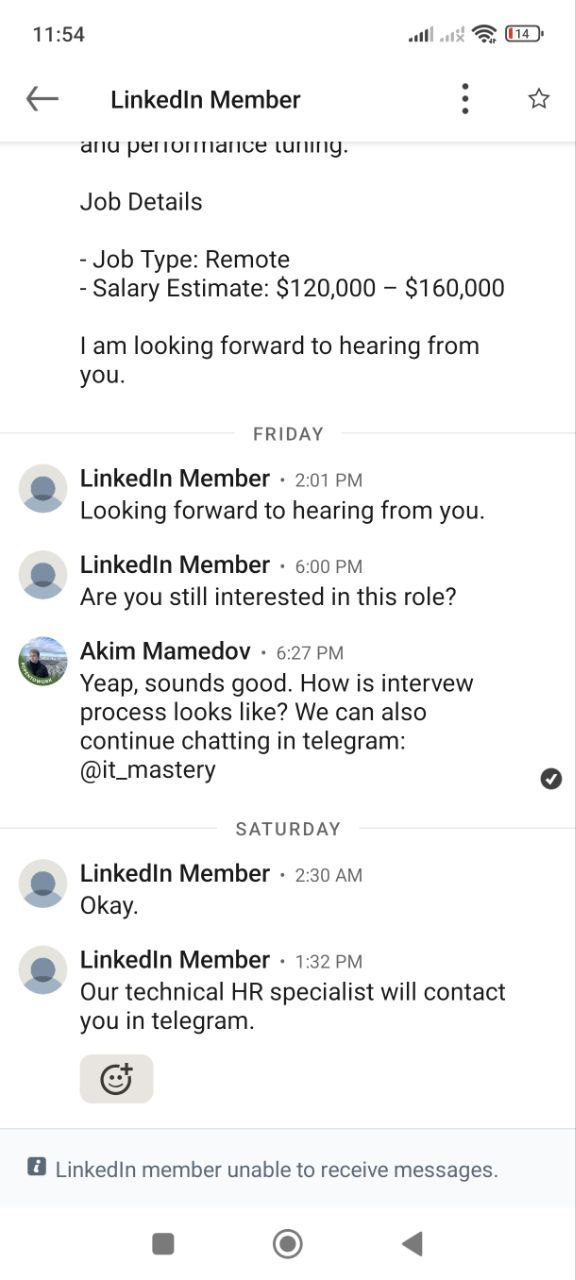
Task: Tap the message read checkmark indicator
Action: (551, 778)
